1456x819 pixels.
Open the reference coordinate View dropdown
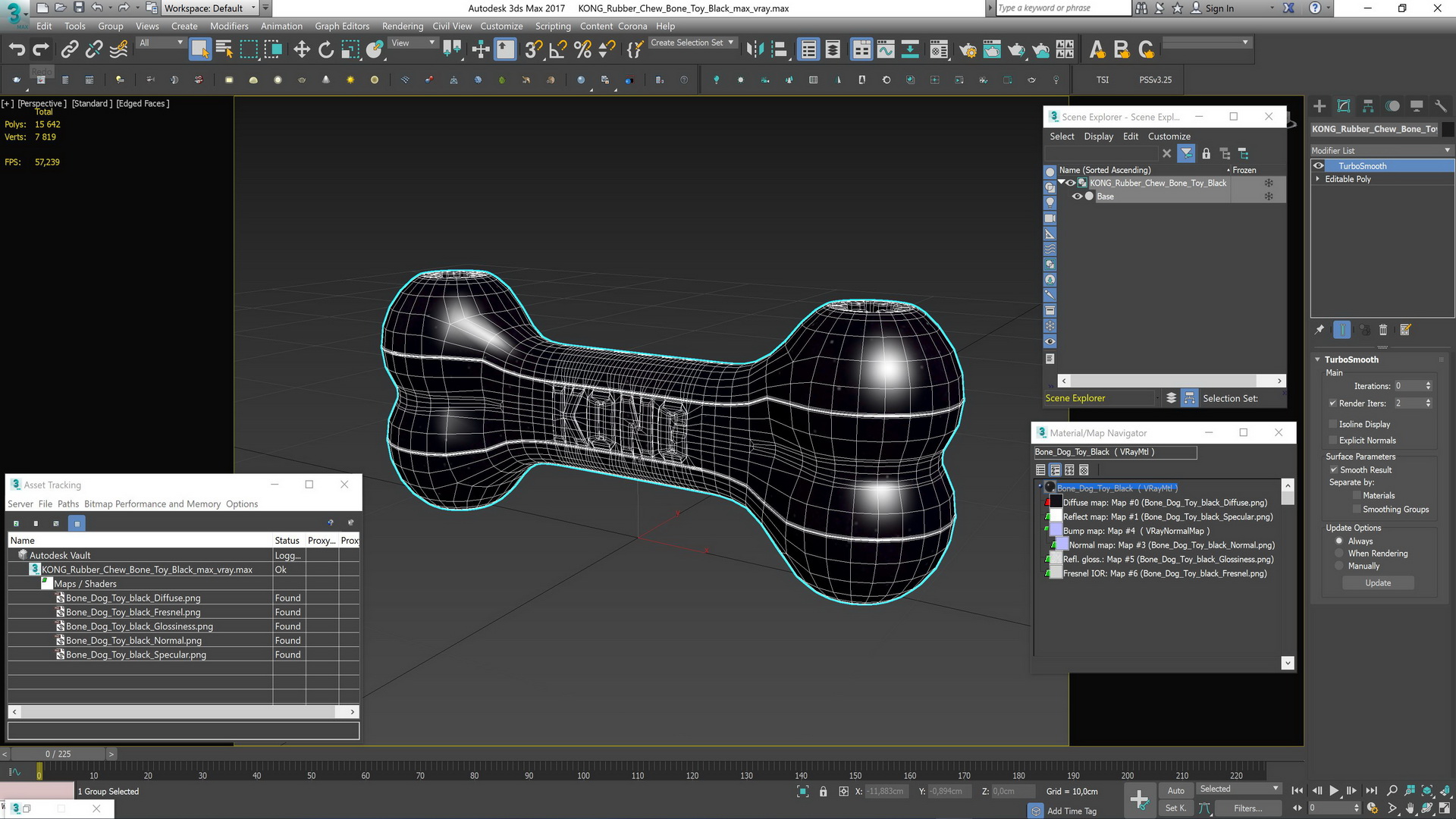[413, 43]
